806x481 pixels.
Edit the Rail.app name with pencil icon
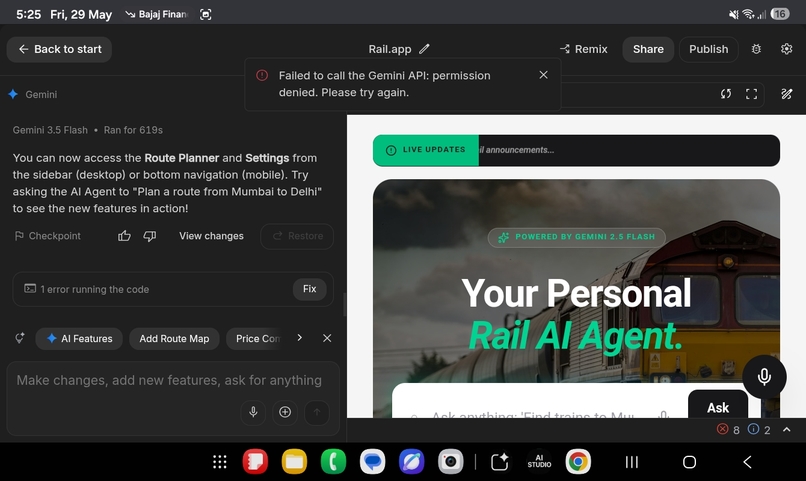(424, 49)
